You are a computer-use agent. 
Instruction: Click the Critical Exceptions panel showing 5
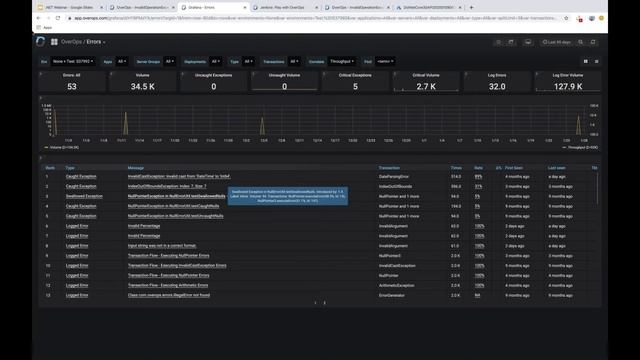[355, 82]
